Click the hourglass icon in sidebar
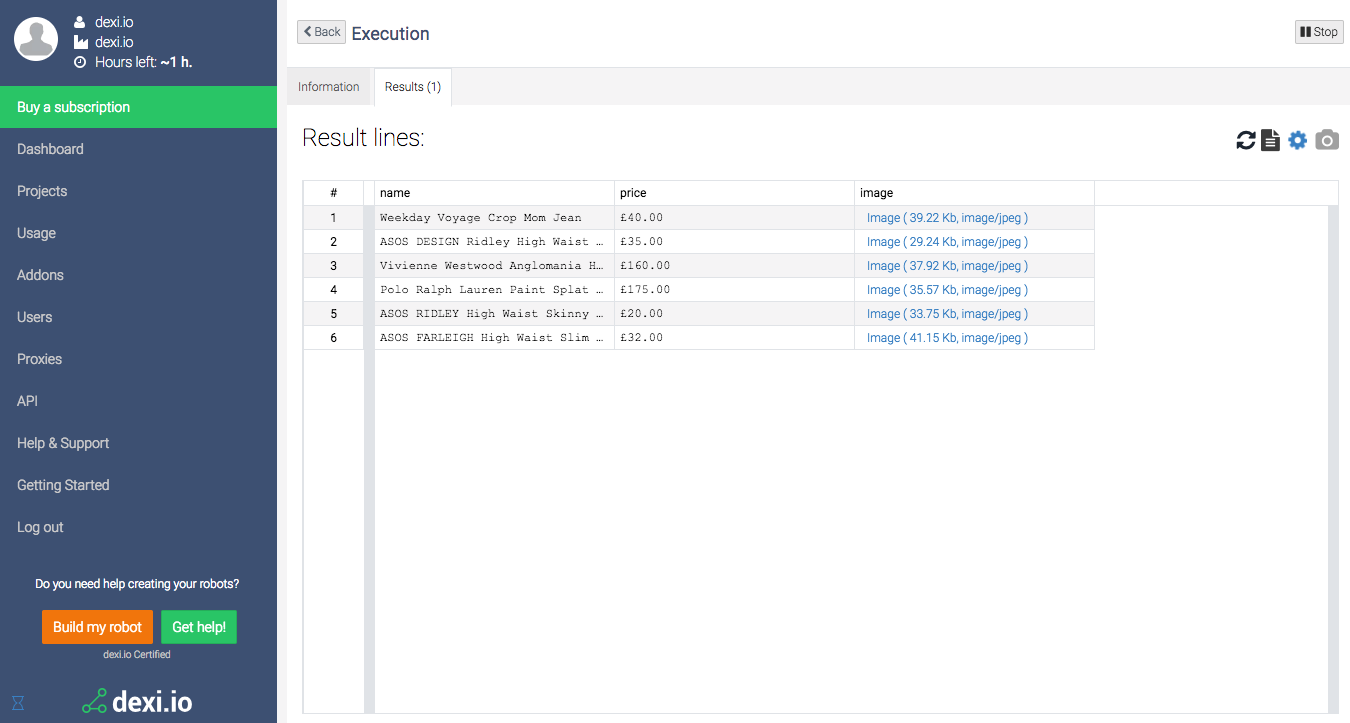 point(18,703)
